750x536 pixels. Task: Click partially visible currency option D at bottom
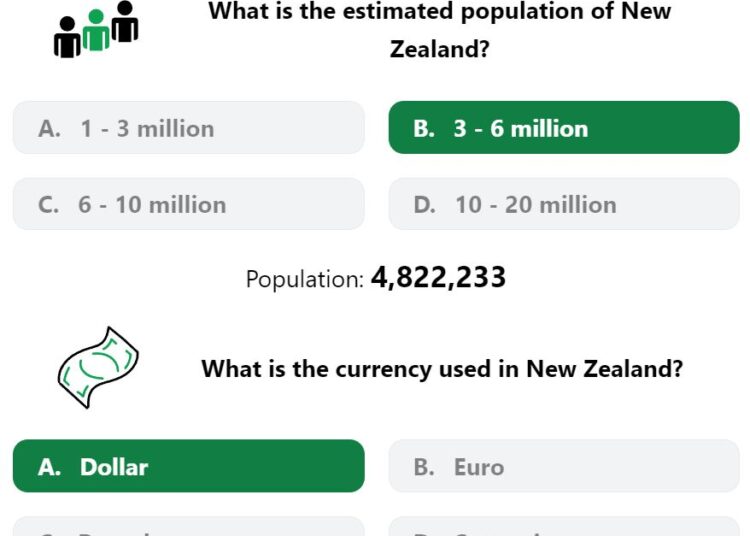(x=564, y=526)
